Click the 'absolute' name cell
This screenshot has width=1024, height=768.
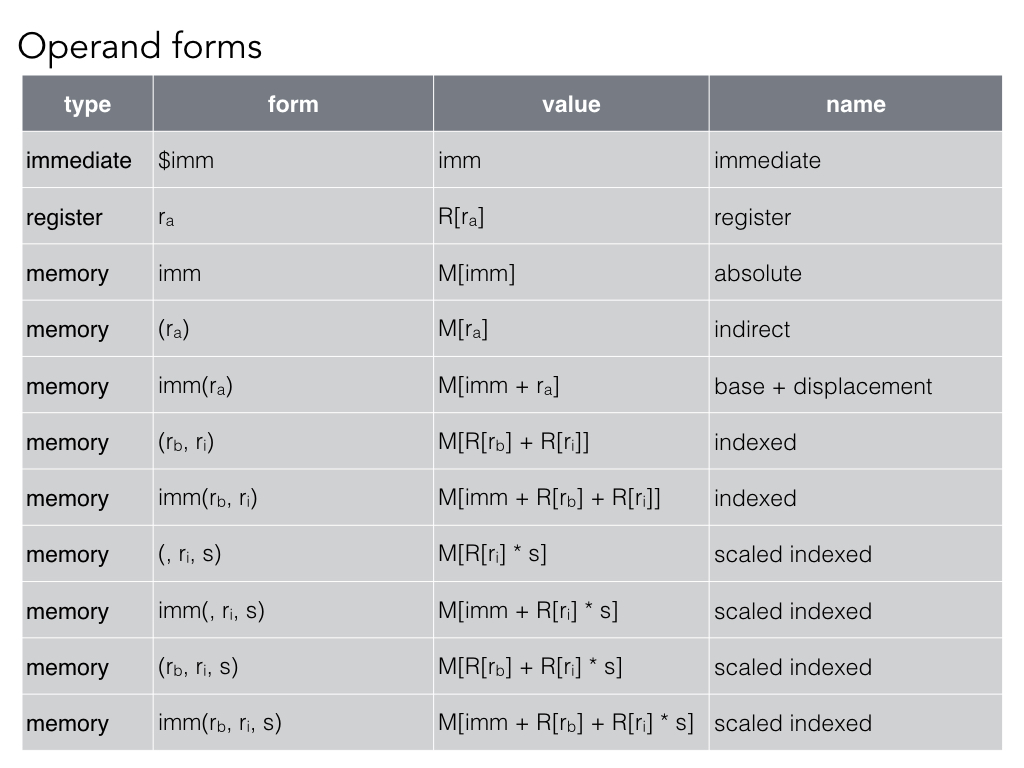coord(757,273)
